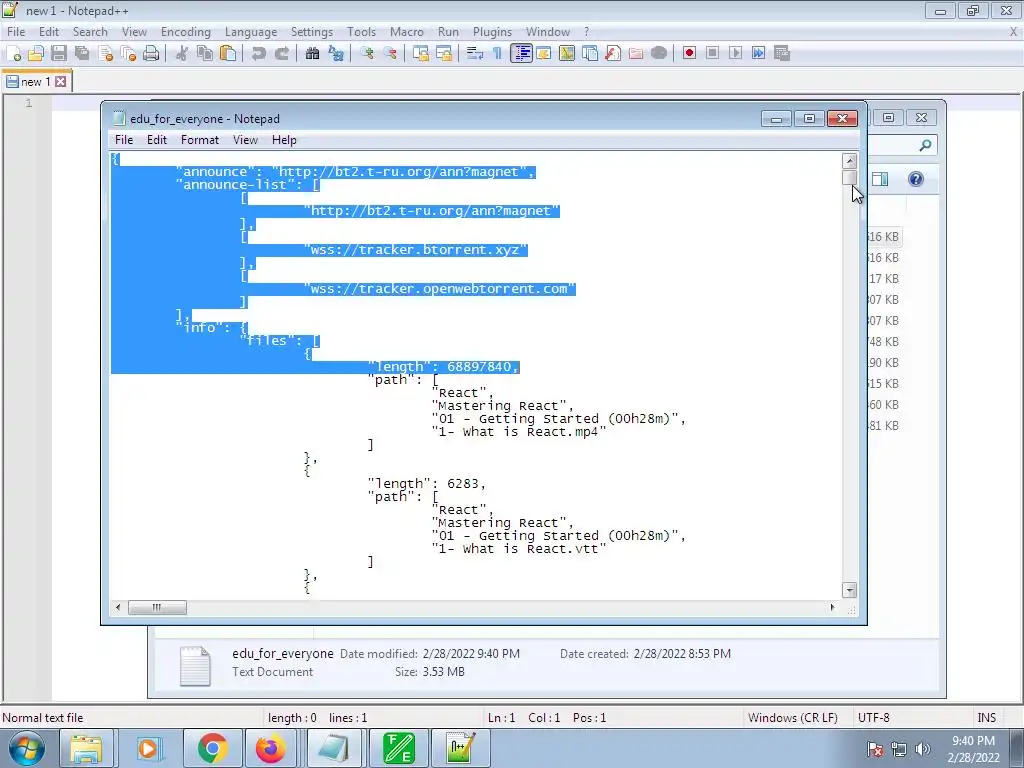1024x768 pixels.
Task: Open the Language menu
Action: 251,32
